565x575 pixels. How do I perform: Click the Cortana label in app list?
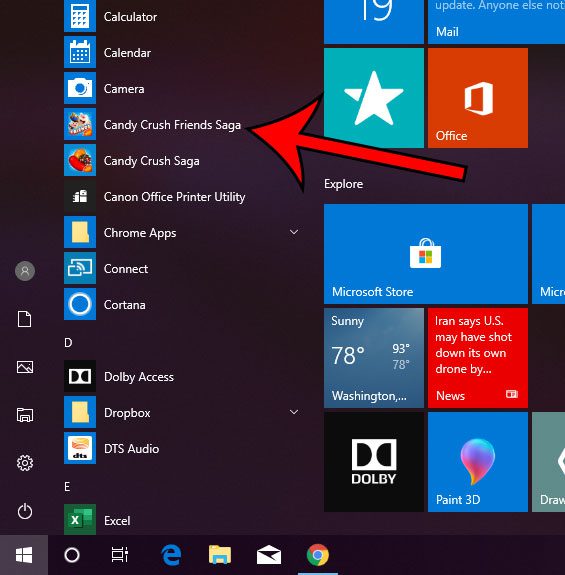pyautogui.click(x=125, y=305)
